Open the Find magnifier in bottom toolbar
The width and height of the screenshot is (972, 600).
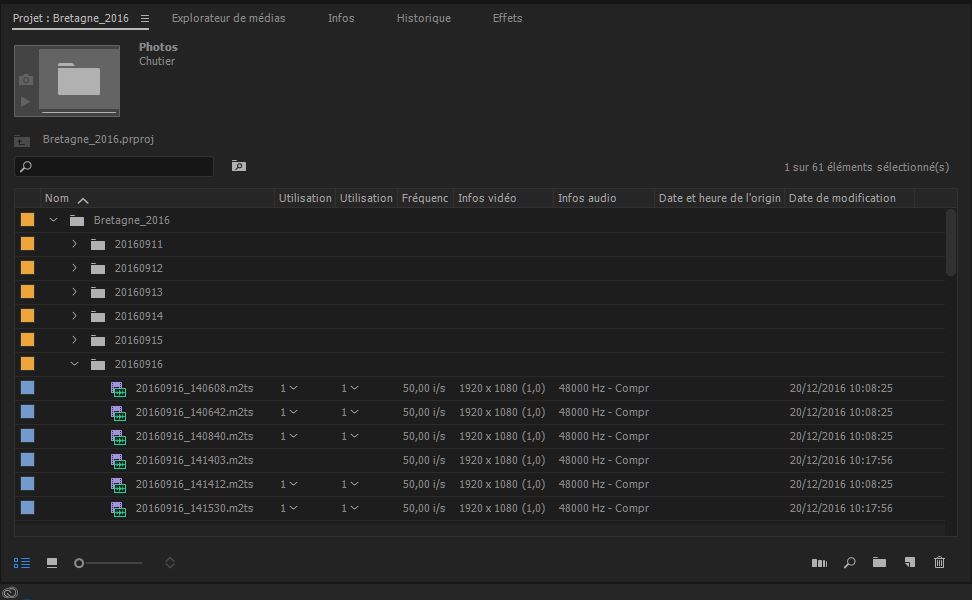[849, 563]
